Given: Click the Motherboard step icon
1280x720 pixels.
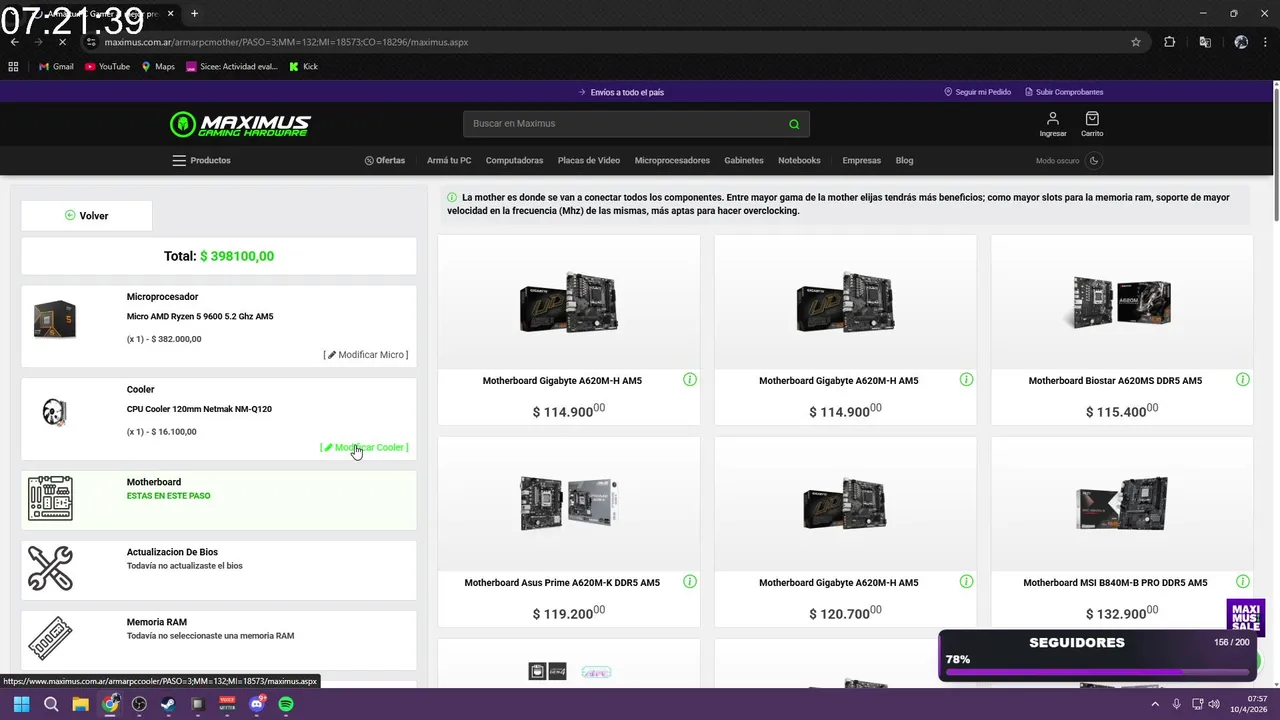Looking at the screenshot, I should point(50,498).
